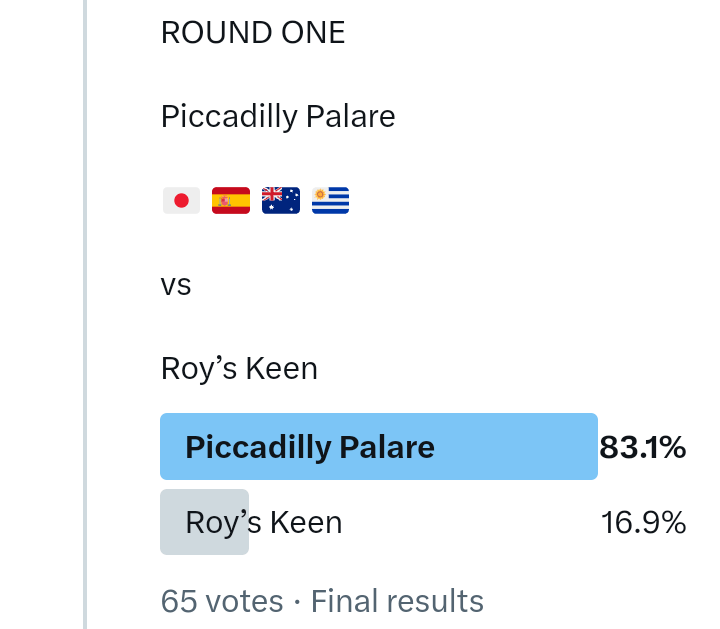Click right end of blue poll bar
This screenshot has width=720, height=629.
(590, 446)
